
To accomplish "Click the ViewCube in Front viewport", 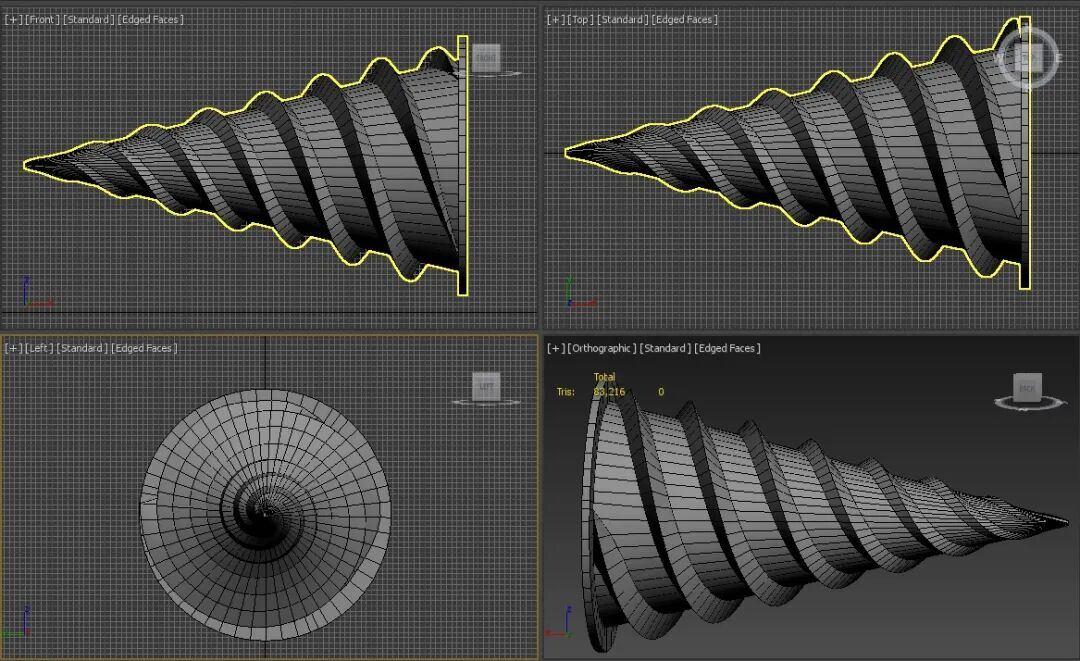I will pos(486,59).
